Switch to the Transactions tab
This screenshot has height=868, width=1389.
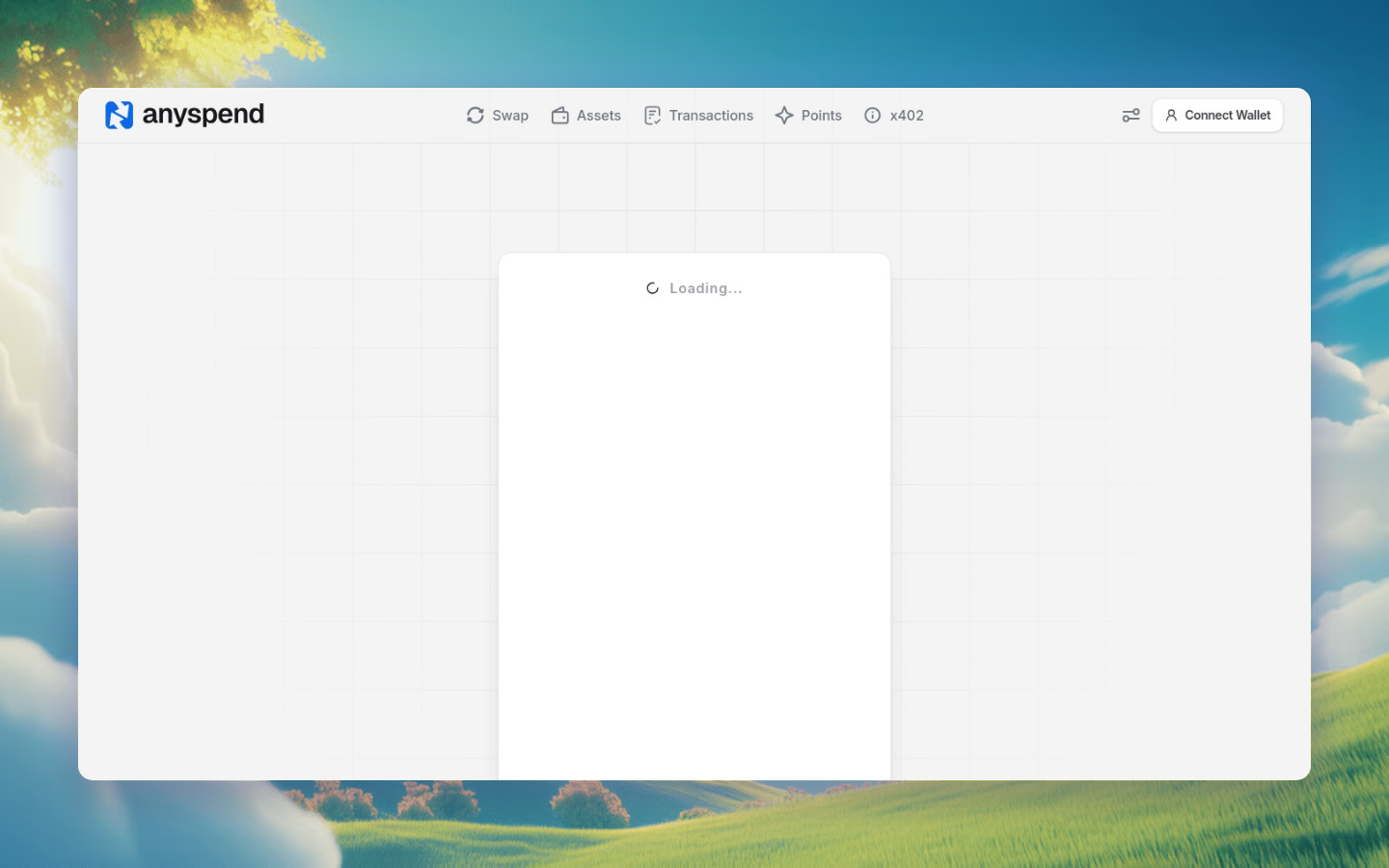pos(698,116)
